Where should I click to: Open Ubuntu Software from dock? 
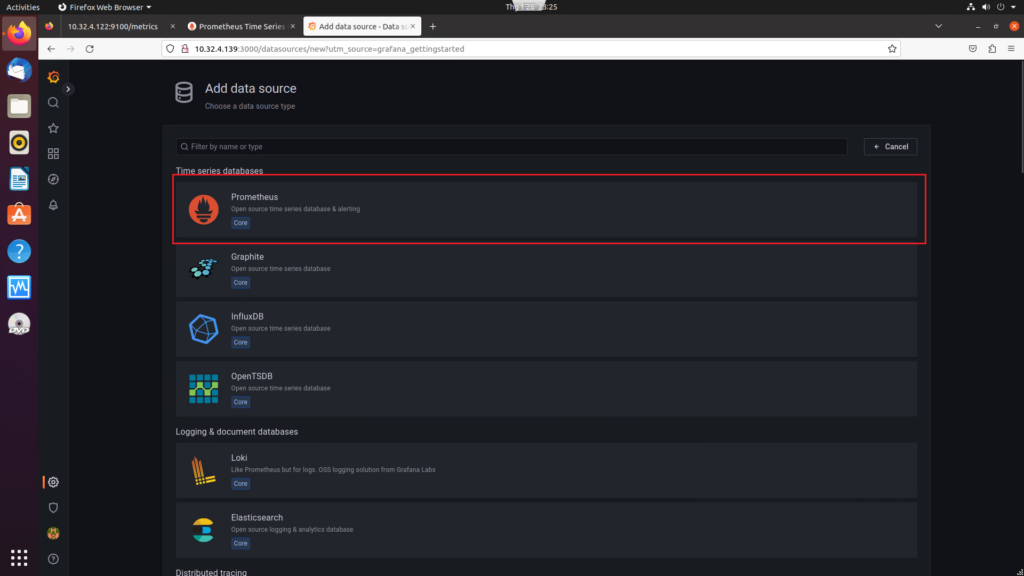[19, 215]
